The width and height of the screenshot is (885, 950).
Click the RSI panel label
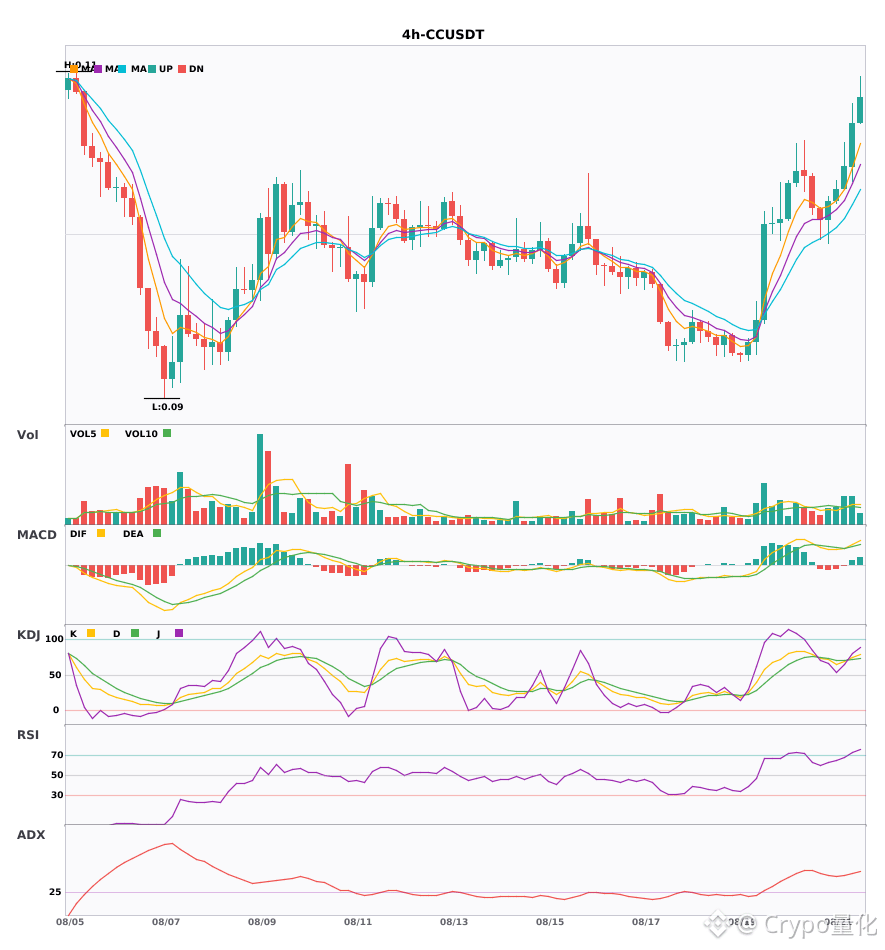pos(28,735)
